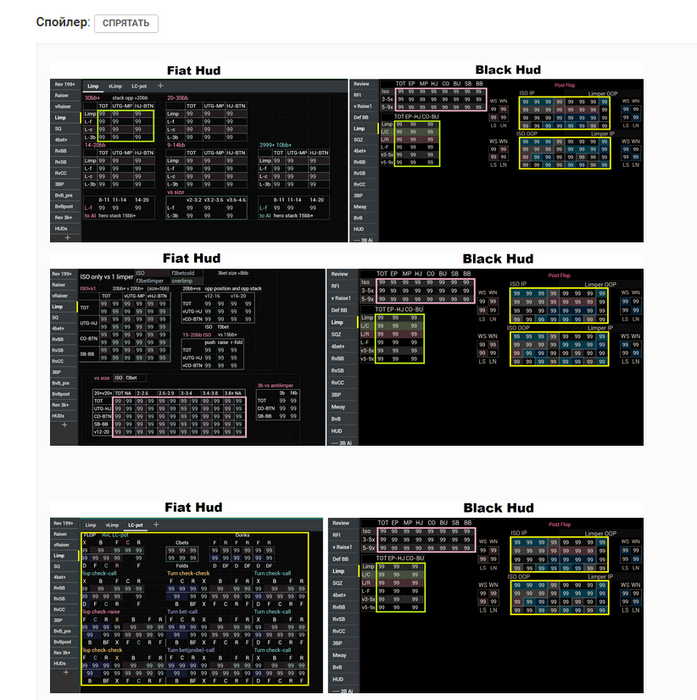Click the '9-14bb' stack label
Image resolution: width=697 pixels, height=700 pixels.
click(176, 145)
